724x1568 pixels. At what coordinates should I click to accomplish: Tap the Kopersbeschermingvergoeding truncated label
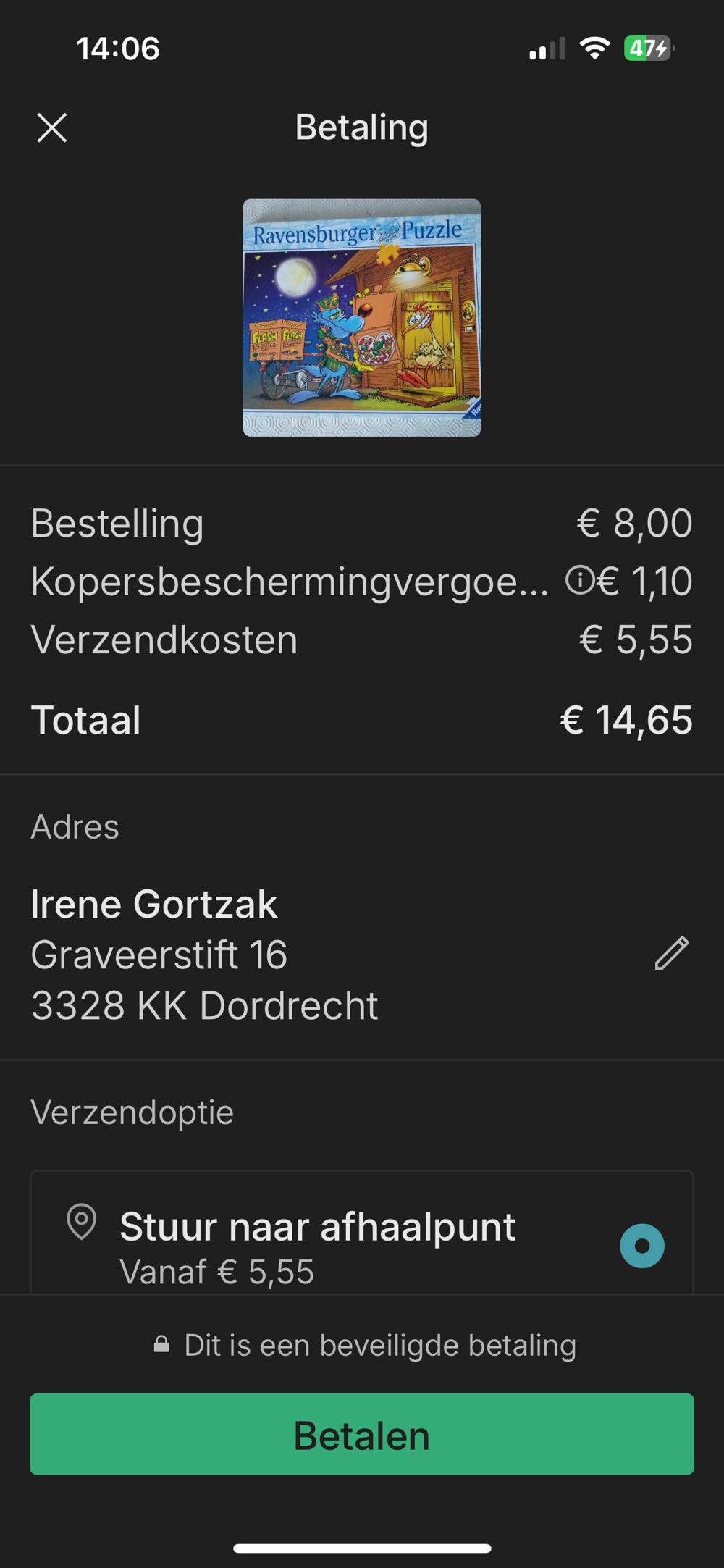pos(290,582)
